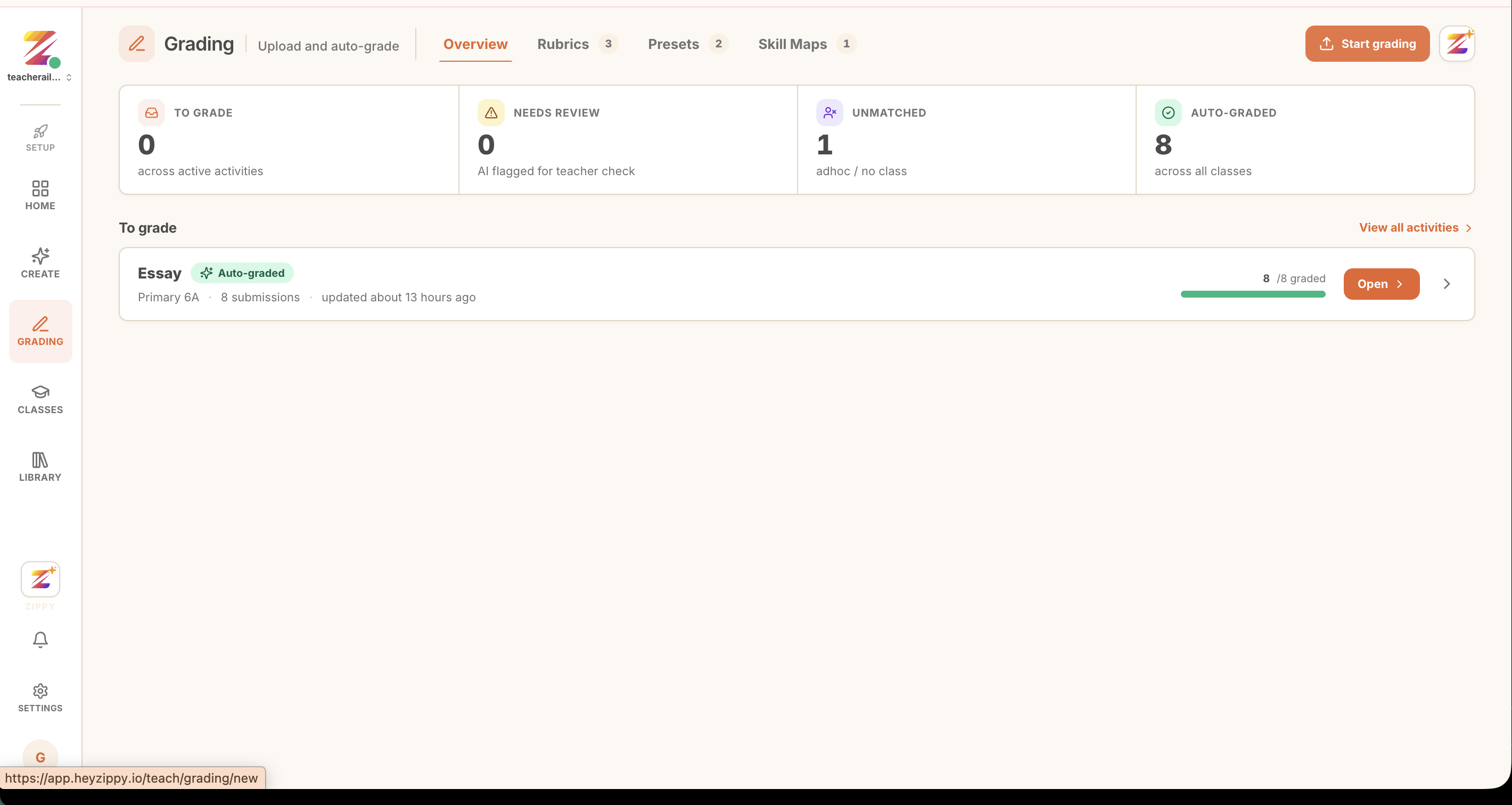
Task: Follow the View all activities link
Action: coord(1415,228)
